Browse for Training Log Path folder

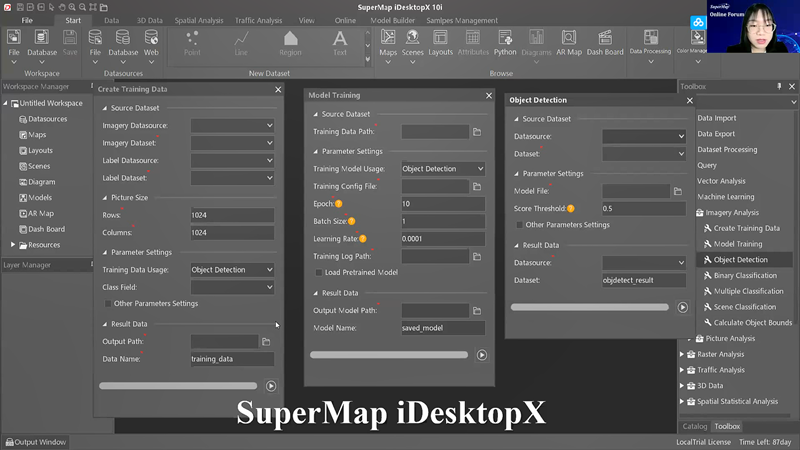pyautogui.click(x=477, y=256)
